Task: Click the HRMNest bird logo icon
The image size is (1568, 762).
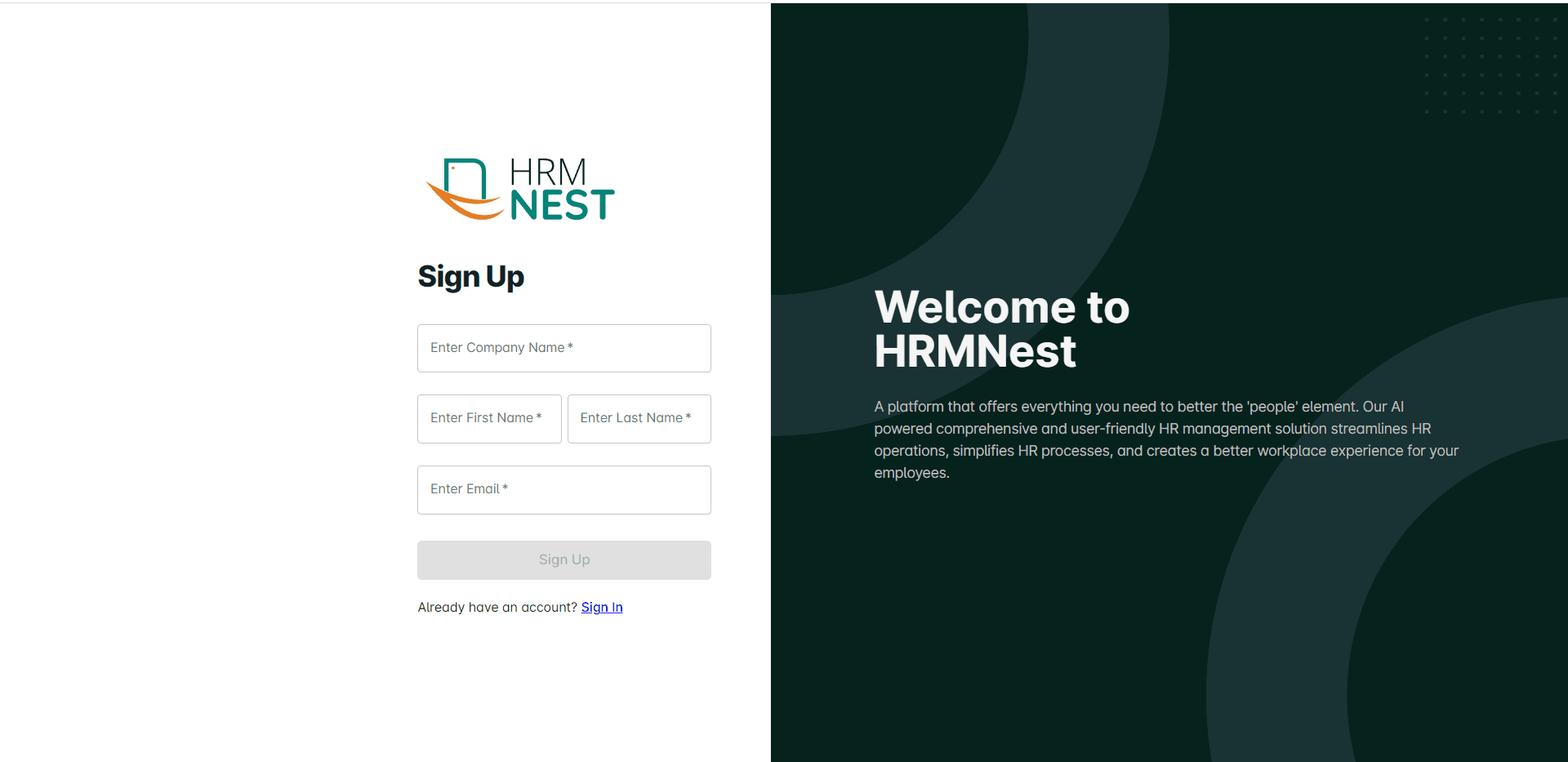Action: (x=464, y=189)
